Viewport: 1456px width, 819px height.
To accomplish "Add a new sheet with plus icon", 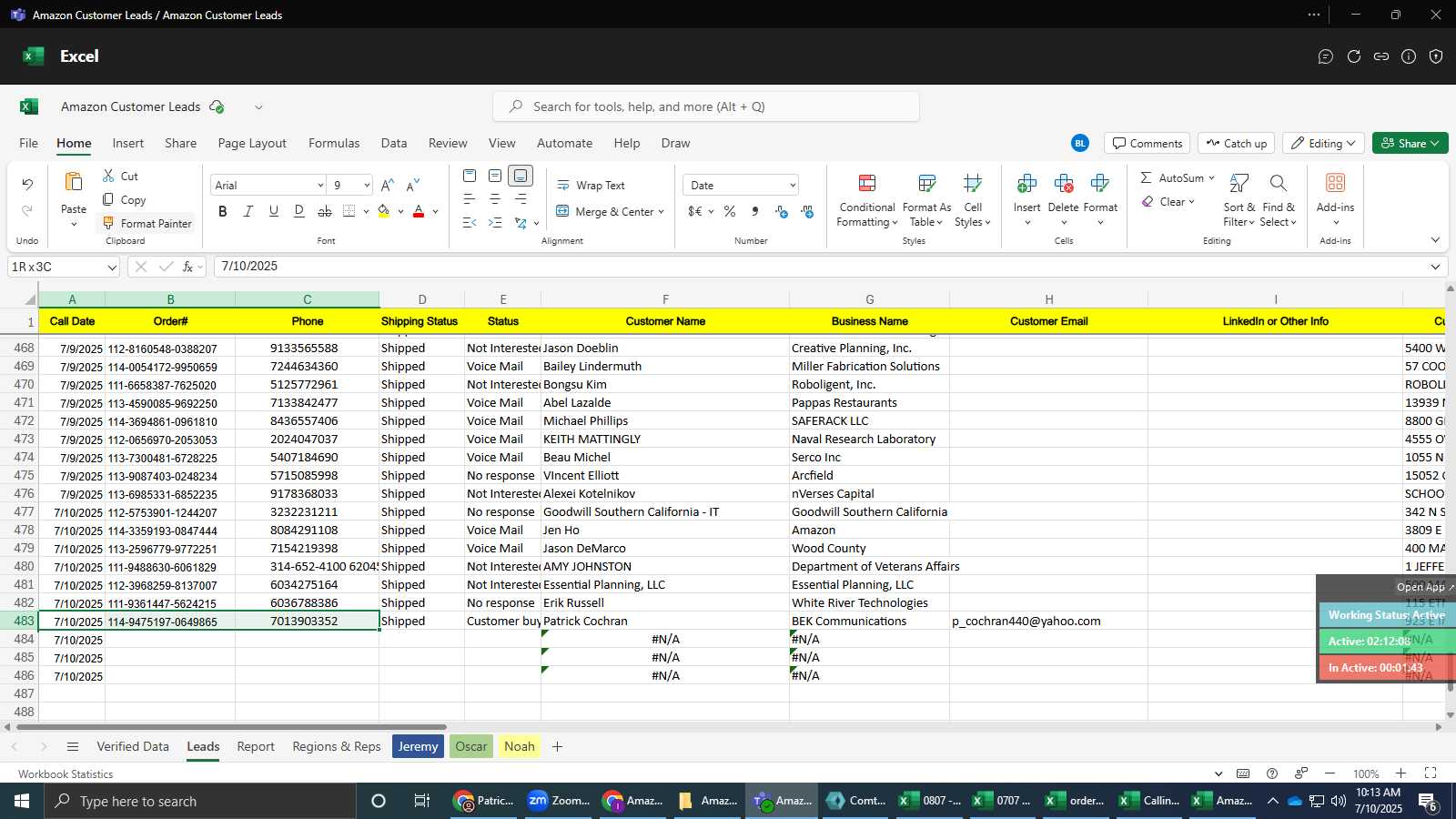I will (x=557, y=746).
